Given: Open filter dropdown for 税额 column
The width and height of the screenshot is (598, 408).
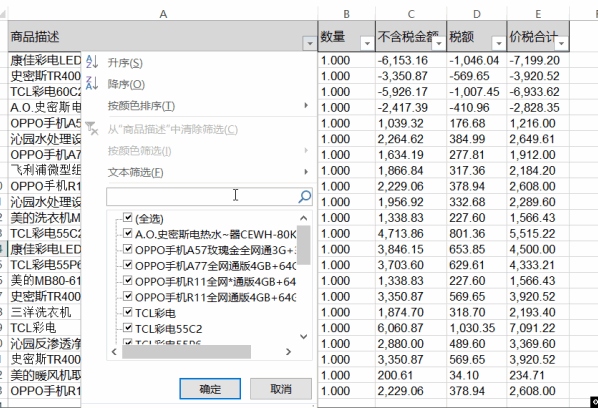Looking at the screenshot, I should point(499,44).
